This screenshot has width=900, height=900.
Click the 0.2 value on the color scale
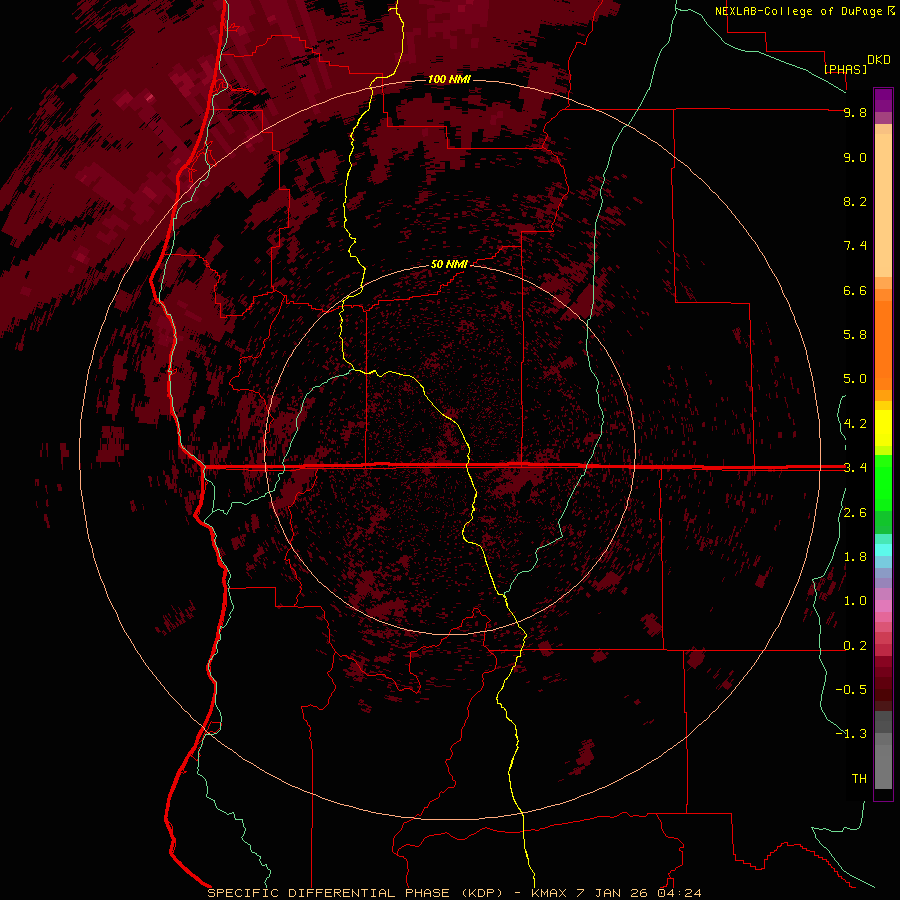pos(855,646)
